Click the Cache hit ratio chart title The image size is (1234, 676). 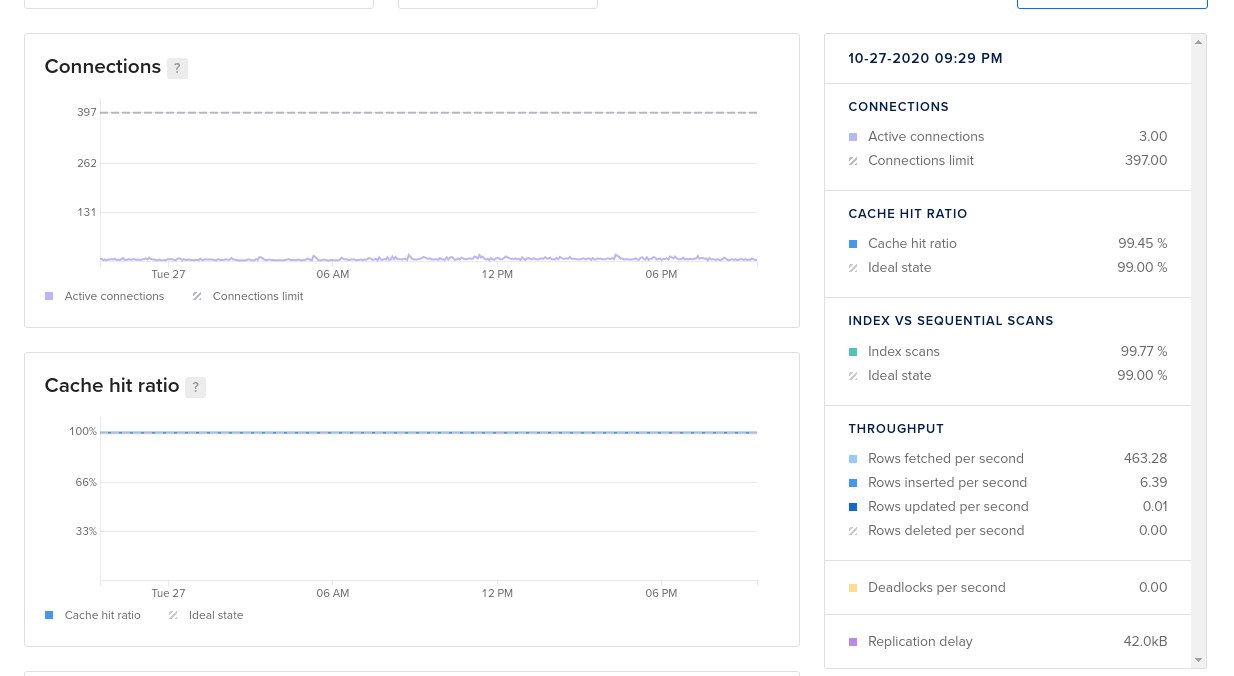click(x=112, y=386)
